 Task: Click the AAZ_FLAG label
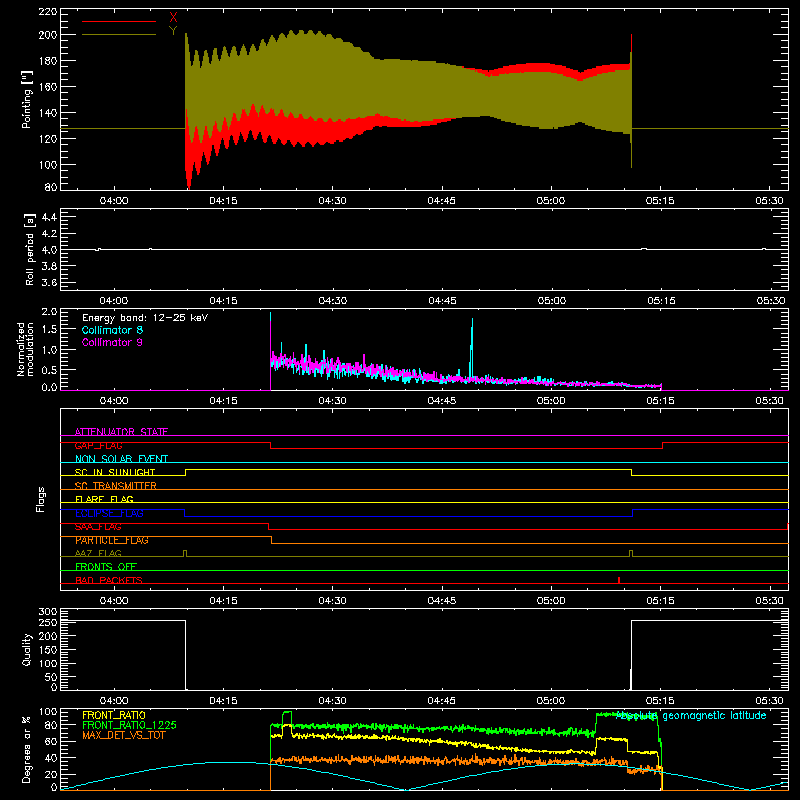[98, 553]
